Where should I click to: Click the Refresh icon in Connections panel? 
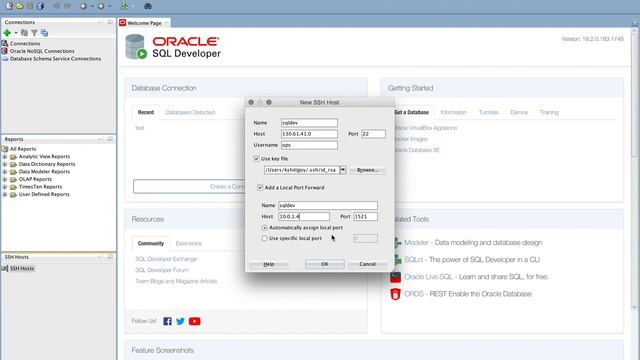pos(24,33)
